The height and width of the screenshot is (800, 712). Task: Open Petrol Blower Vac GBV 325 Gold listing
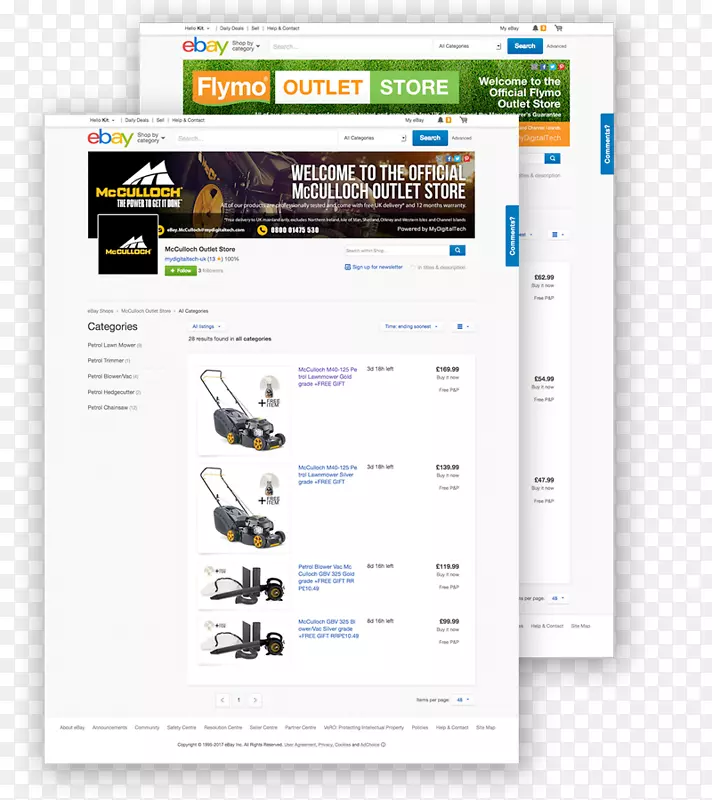(326, 578)
